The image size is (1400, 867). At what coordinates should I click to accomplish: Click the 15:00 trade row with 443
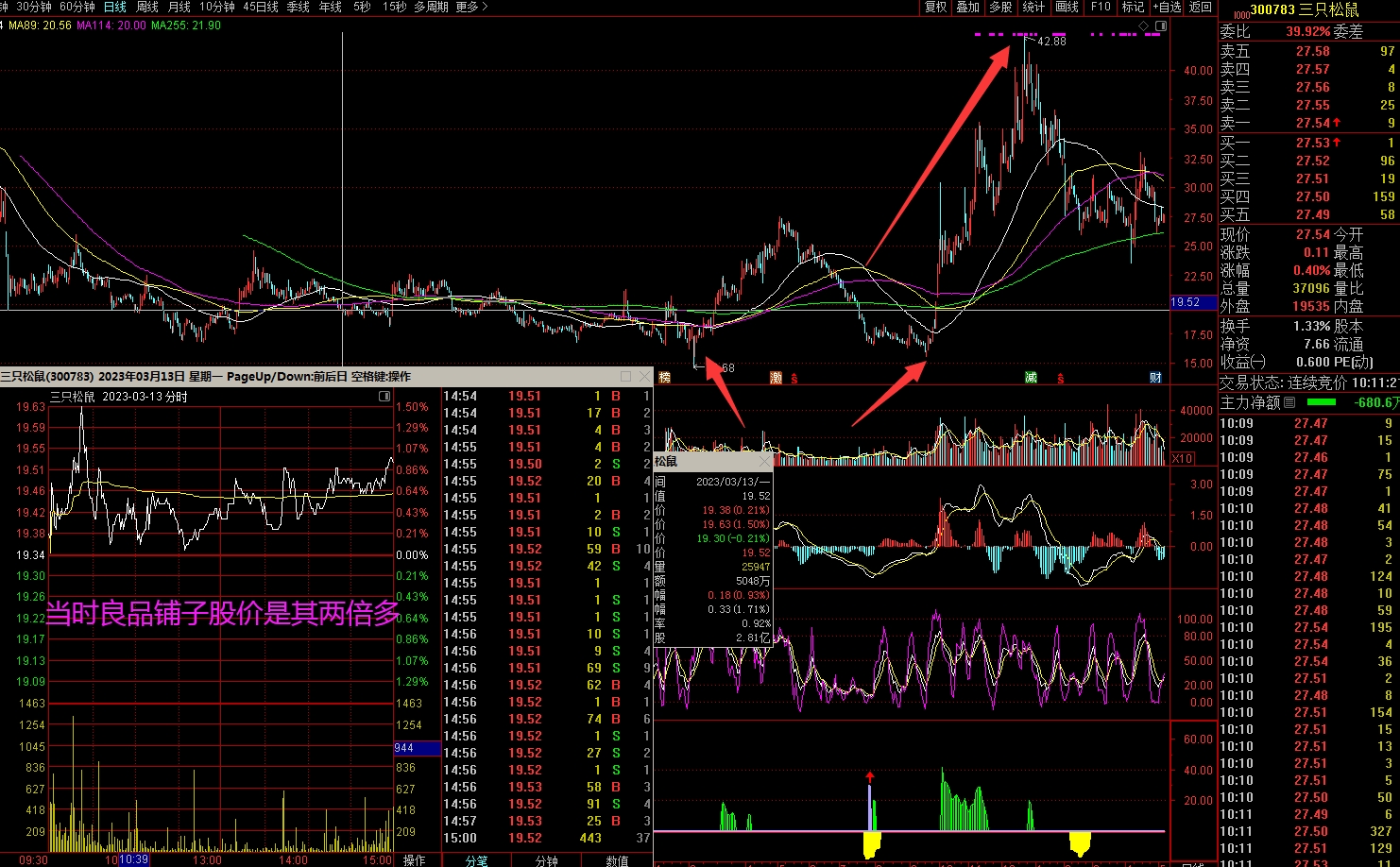(x=547, y=838)
